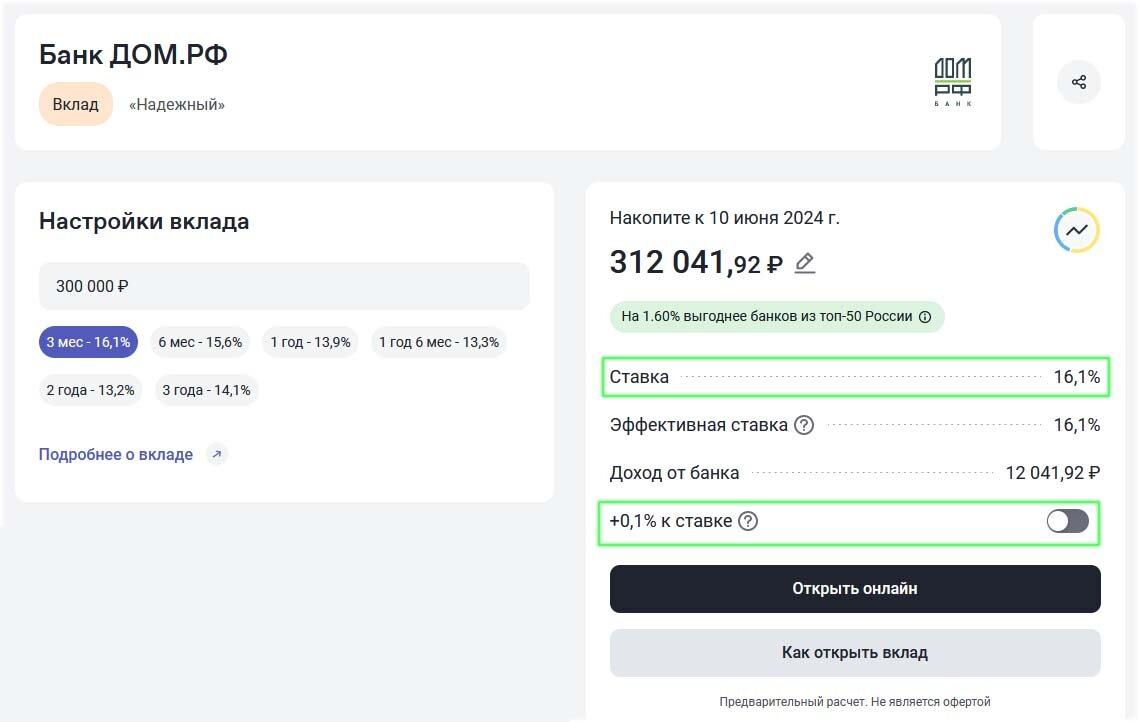Click the Как открыть вклад button
1139x722 pixels.
pos(855,652)
